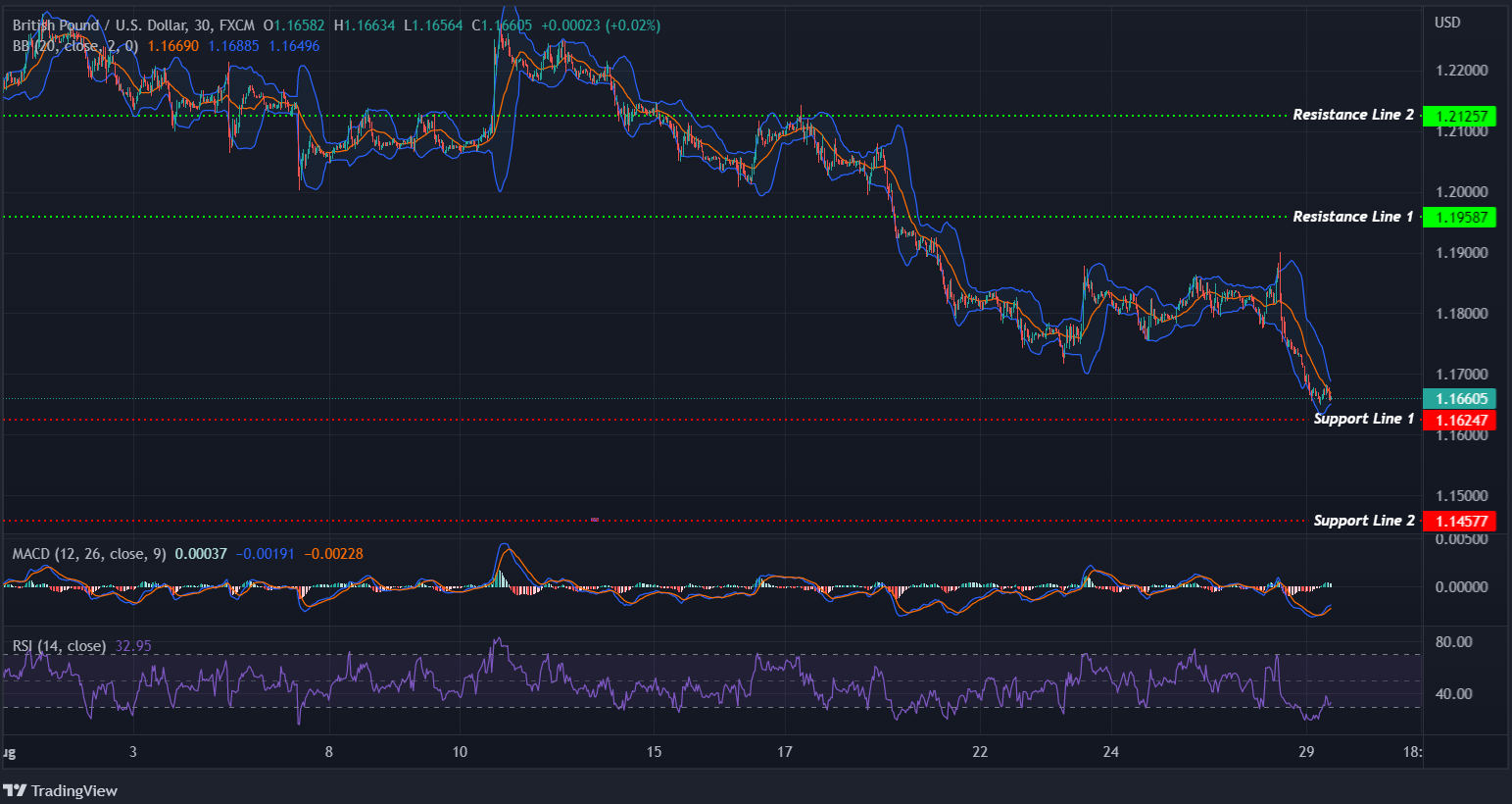The image size is (1512, 804).
Task: Select the Support Line 2 label
Action: coord(1363,520)
